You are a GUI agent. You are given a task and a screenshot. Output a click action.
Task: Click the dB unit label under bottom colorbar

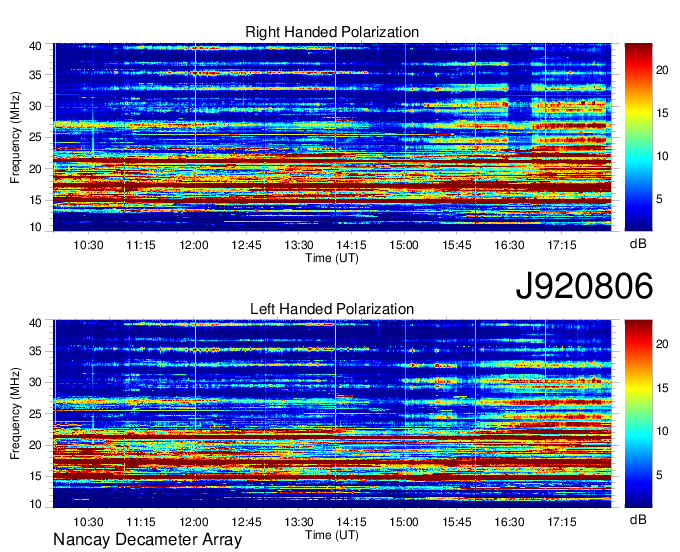638,520
